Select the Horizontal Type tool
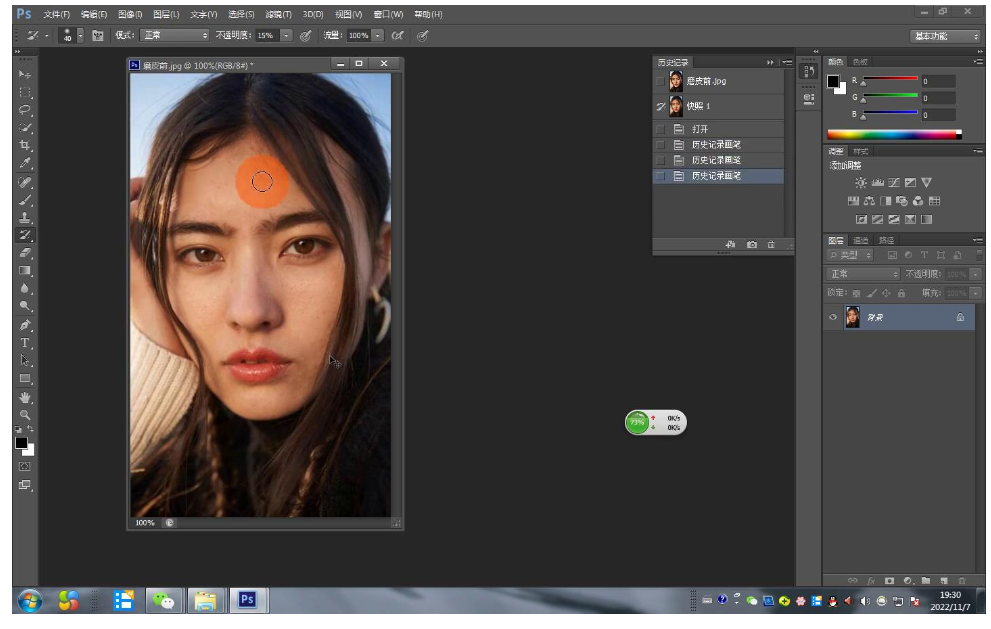 coord(25,343)
